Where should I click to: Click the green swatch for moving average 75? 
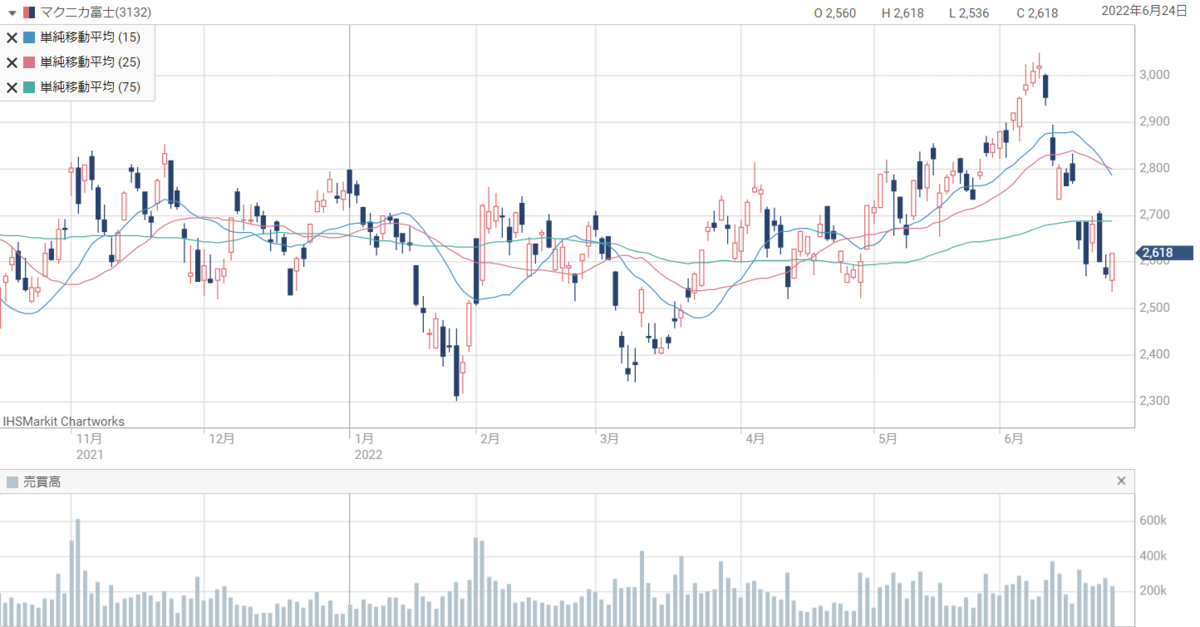pyautogui.click(x=30, y=87)
